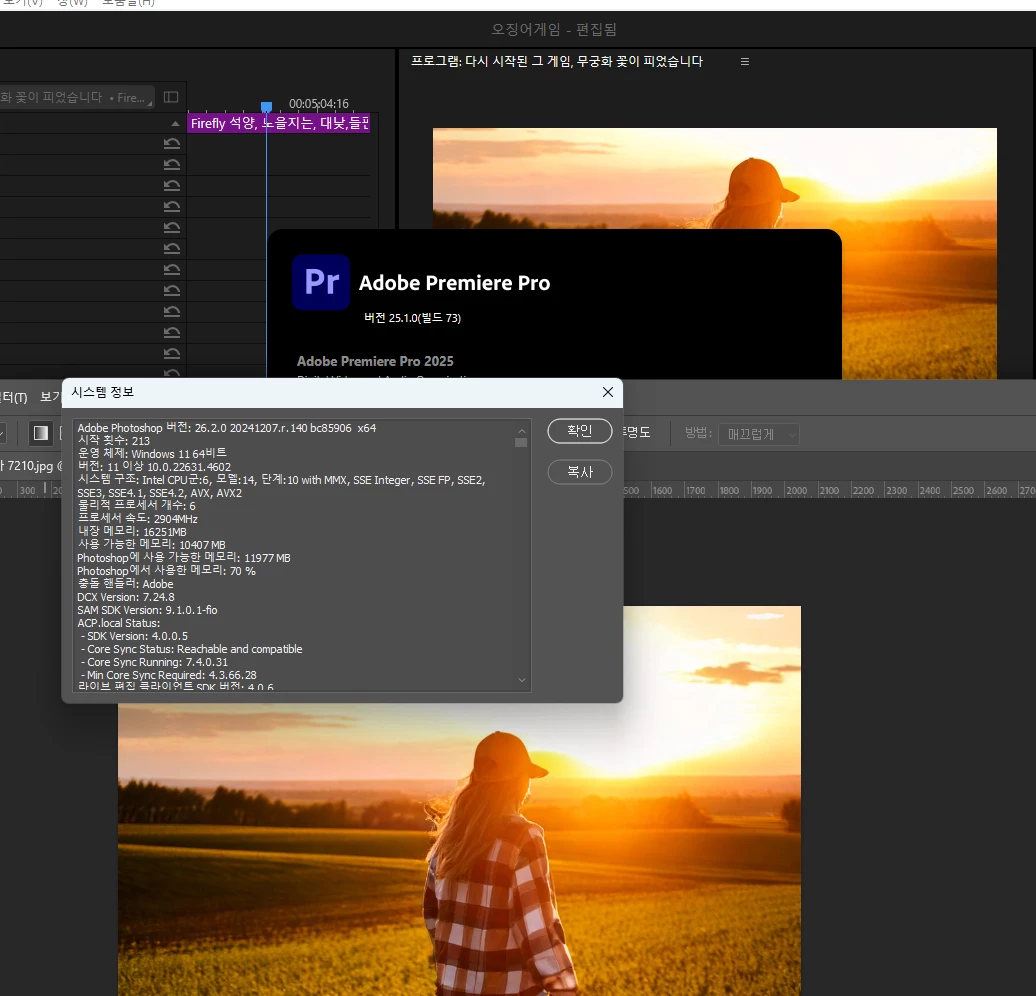The width and height of the screenshot is (1036, 996).
Task: Click the 'Adobe Photoshop 버전: 26.2.0' line
Action: 227,428
